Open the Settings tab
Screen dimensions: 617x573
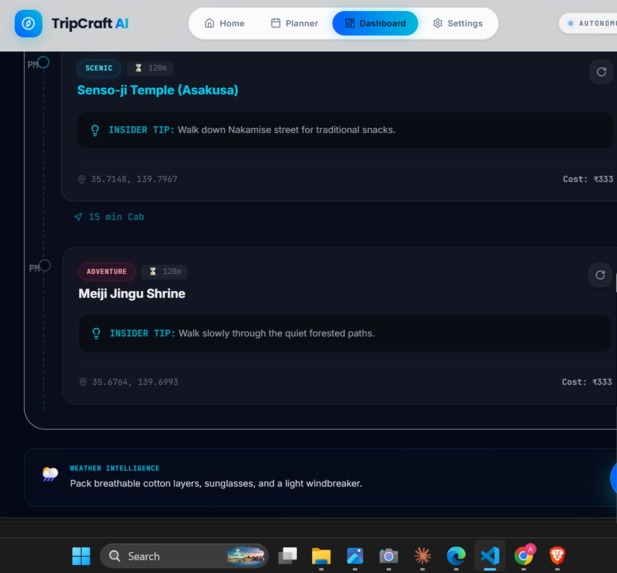click(x=458, y=23)
